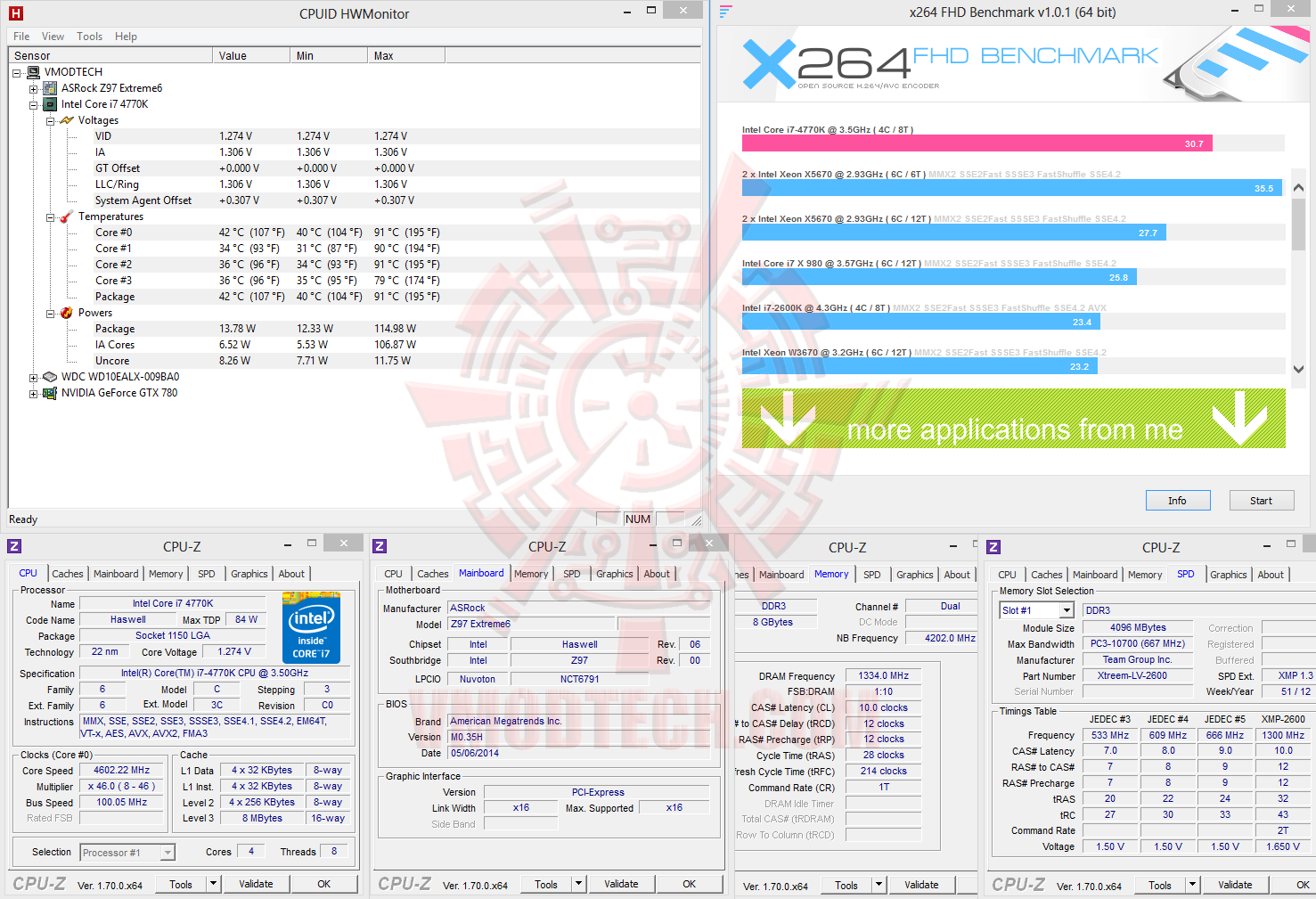The height and width of the screenshot is (899, 1316).
Task: Select the Memory tab in the CPU-Z Processor window
Action: pyautogui.click(x=166, y=574)
